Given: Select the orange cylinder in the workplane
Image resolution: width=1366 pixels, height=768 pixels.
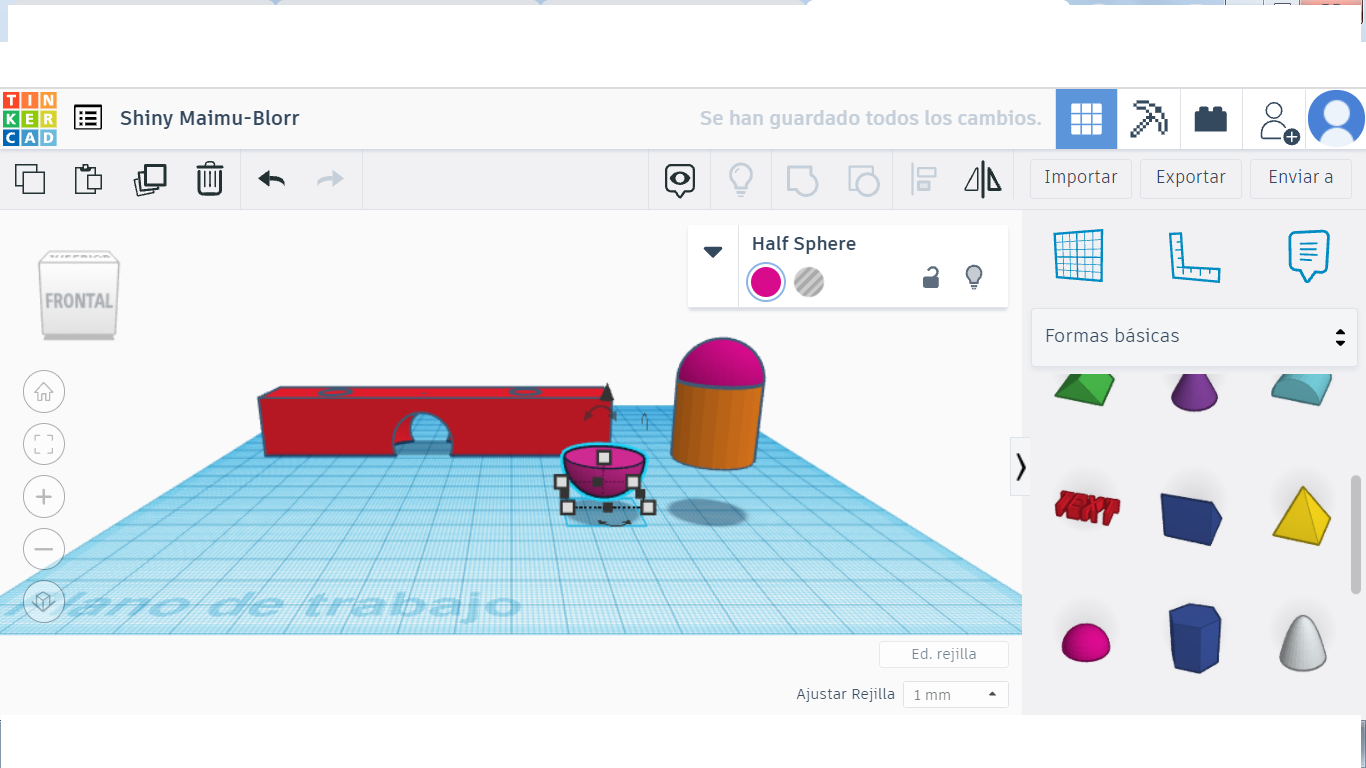Looking at the screenshot, I should pos(716,425).
